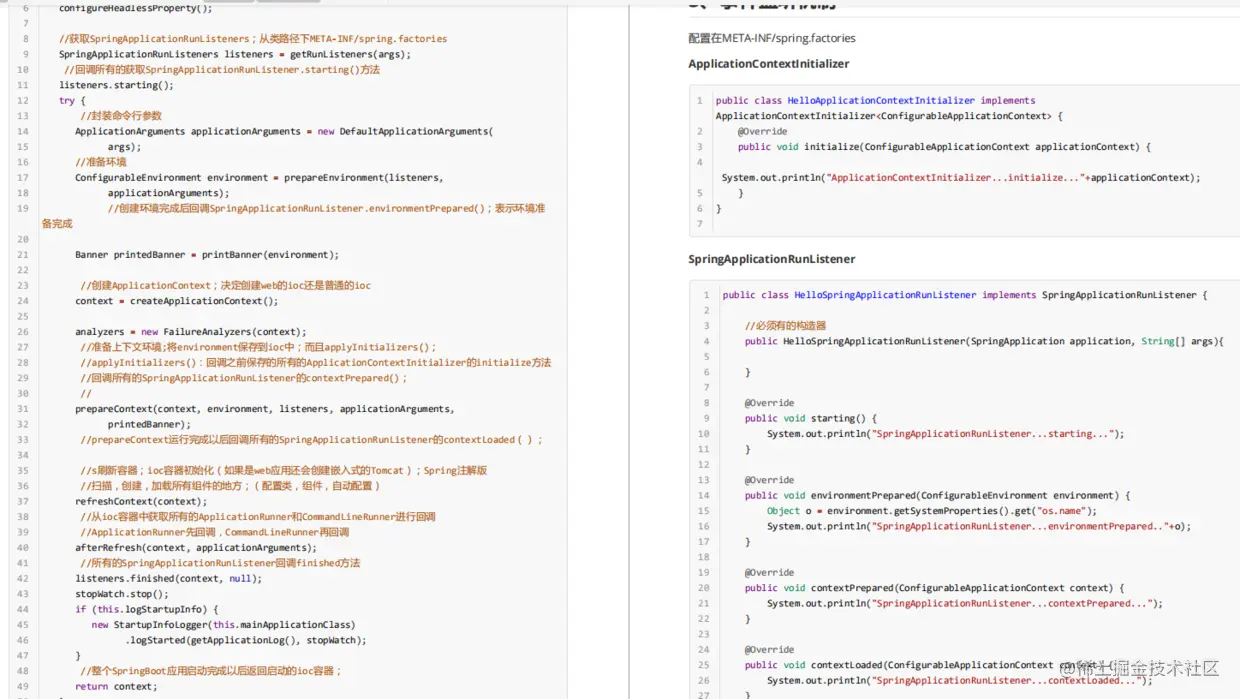Click context = createApplicationContext(); line

point(177,300)
